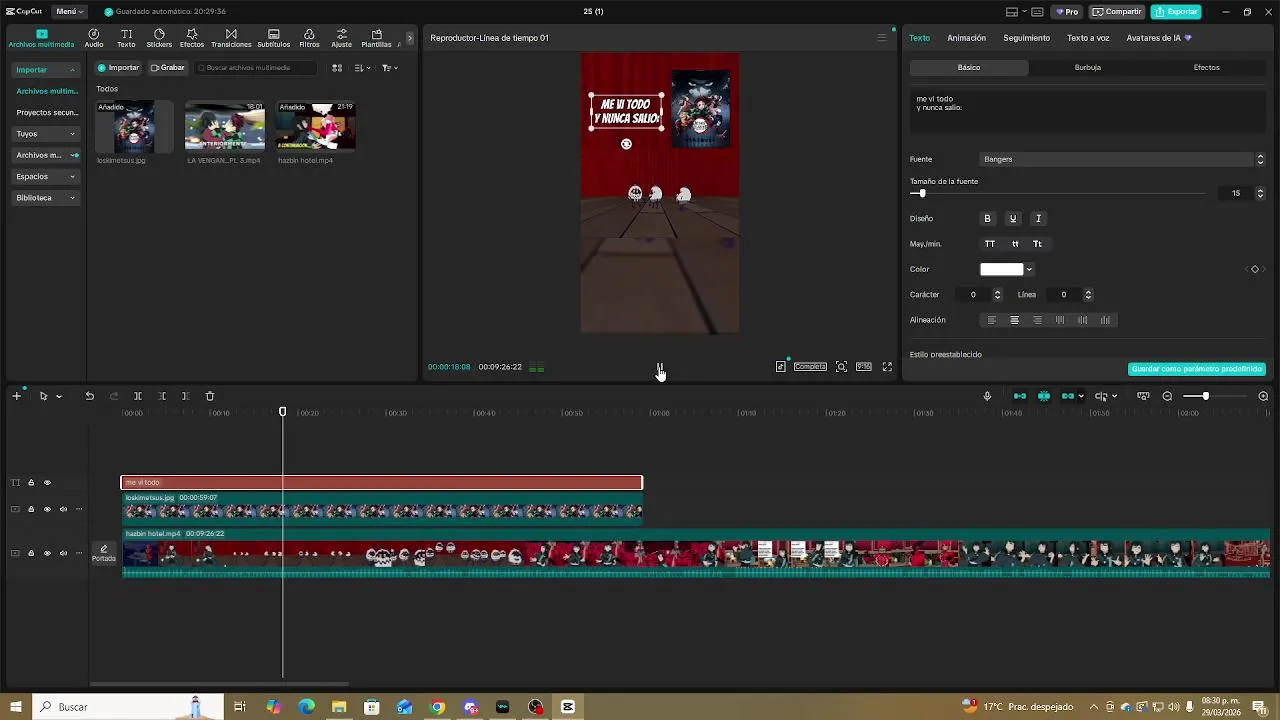
Task: Open the media sort dropdown
Action: coord(363,68)
